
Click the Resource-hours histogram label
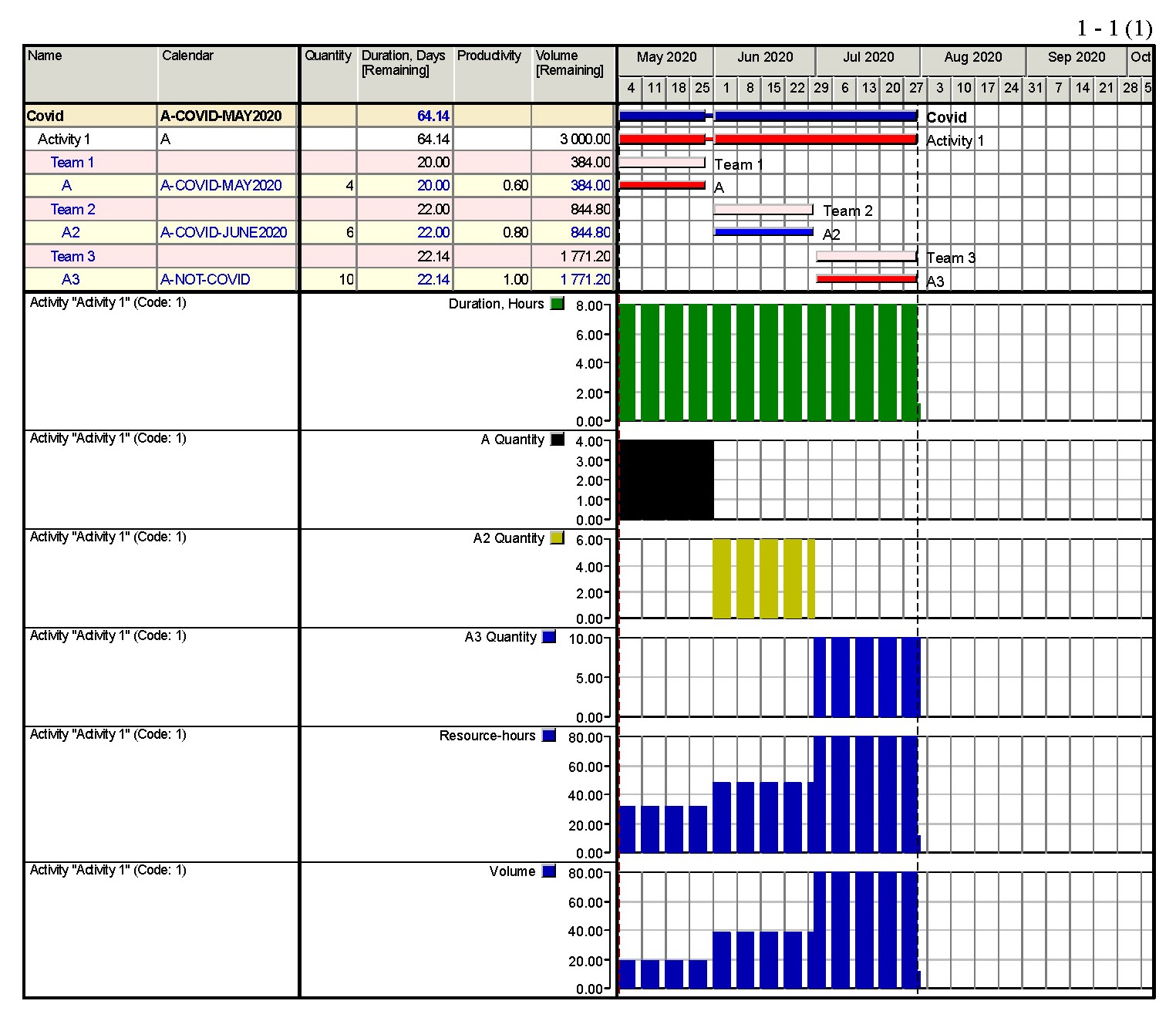click(x=487, y=736)
